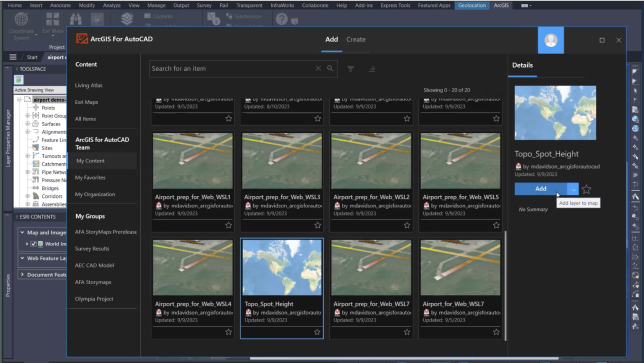Click the content grid vertical scrollbar
The image size is (644, 363).
pos(505,285)
